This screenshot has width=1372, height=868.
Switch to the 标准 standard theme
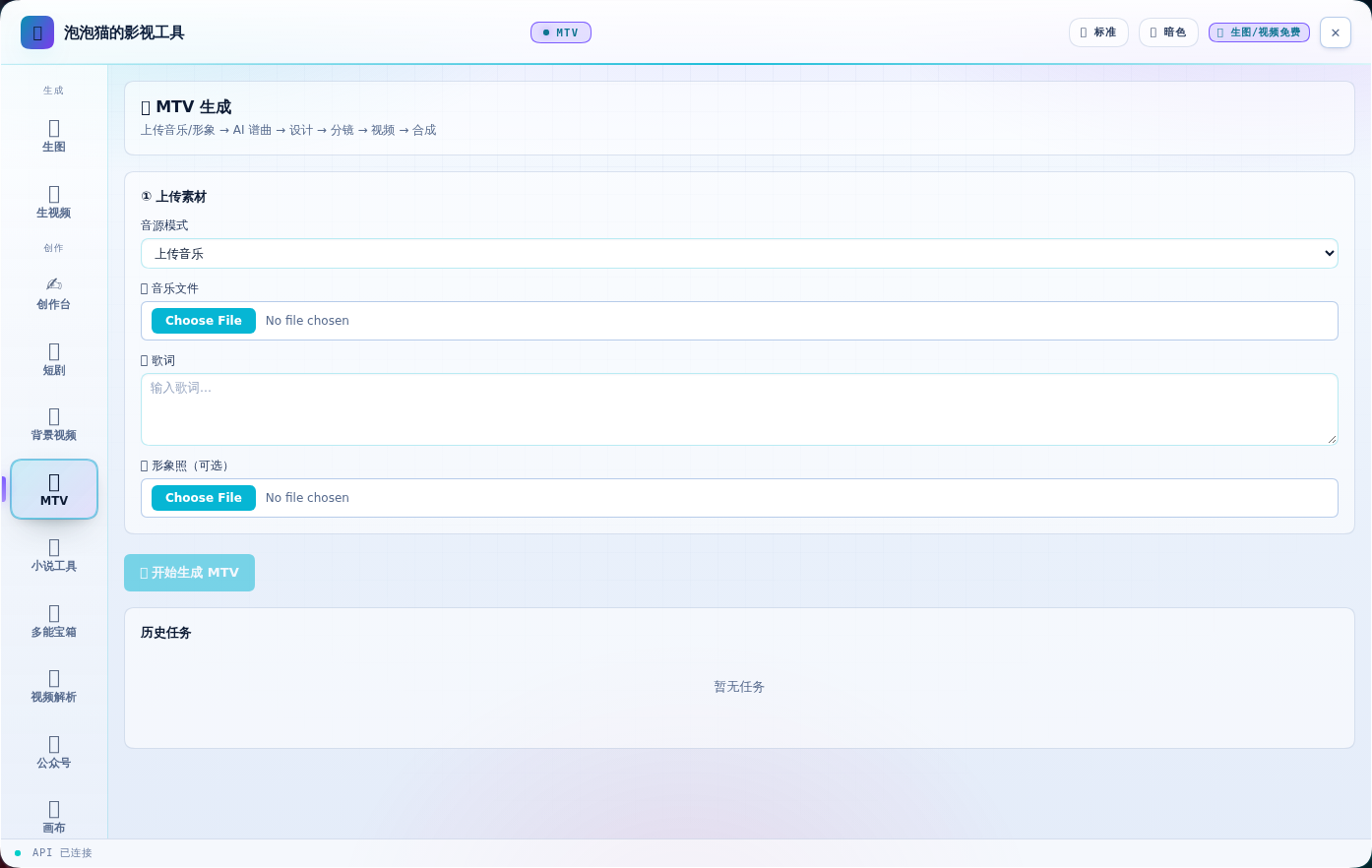point(1098,32)
